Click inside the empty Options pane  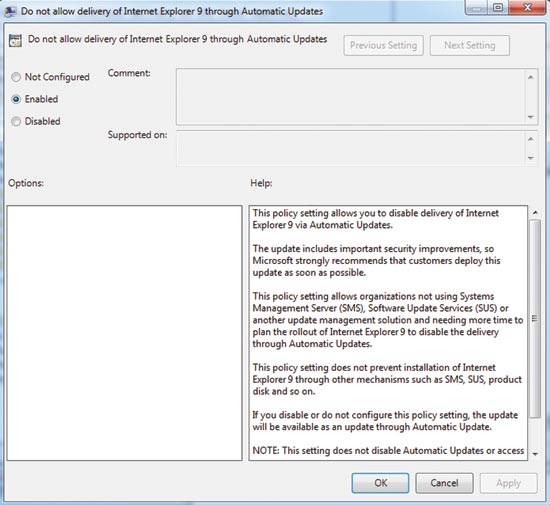124,333
